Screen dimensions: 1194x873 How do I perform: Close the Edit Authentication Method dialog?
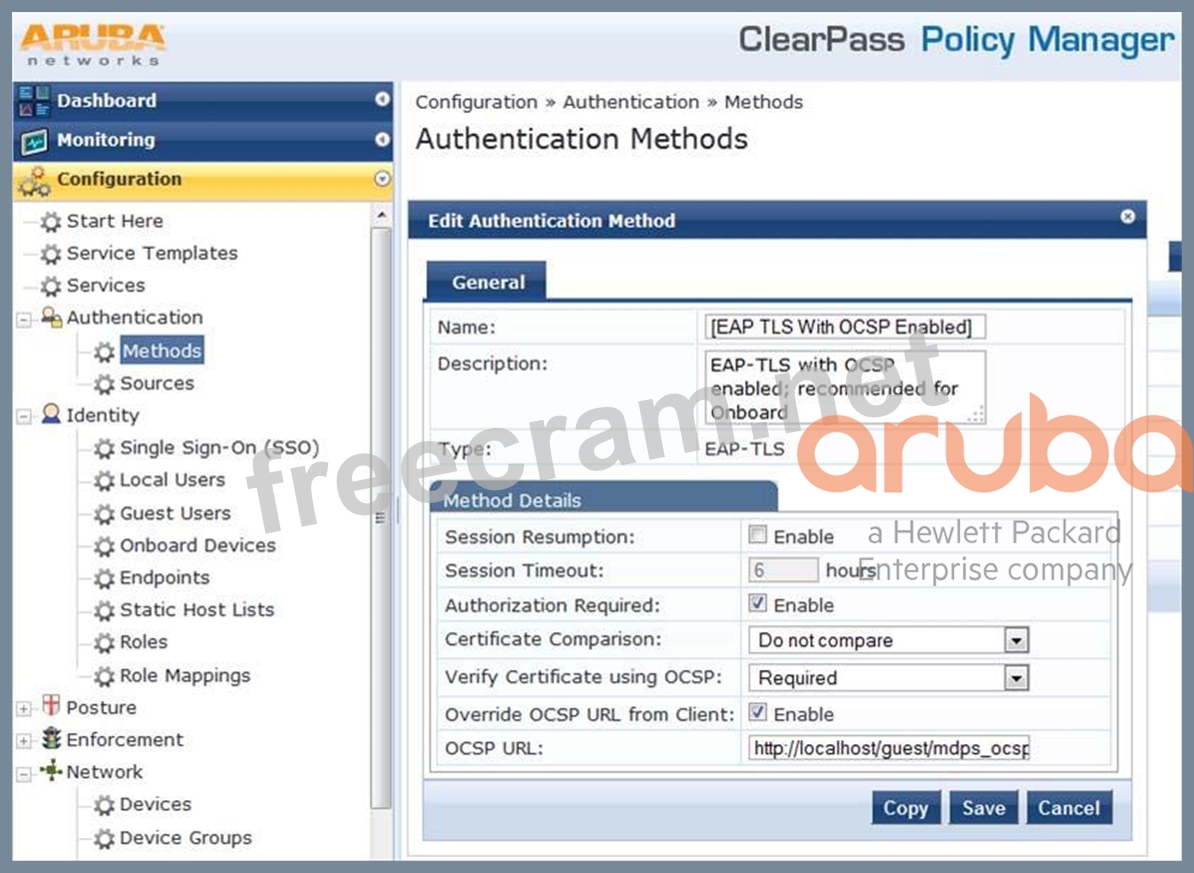tap(1128, 217)
